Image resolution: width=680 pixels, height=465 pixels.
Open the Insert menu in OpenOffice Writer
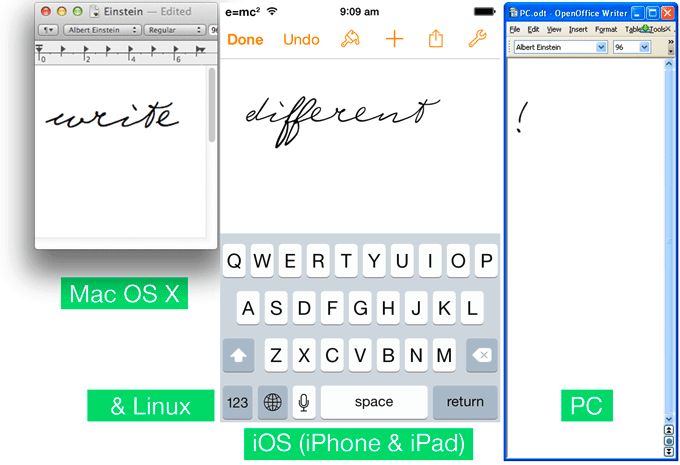[x=578, y=29]
